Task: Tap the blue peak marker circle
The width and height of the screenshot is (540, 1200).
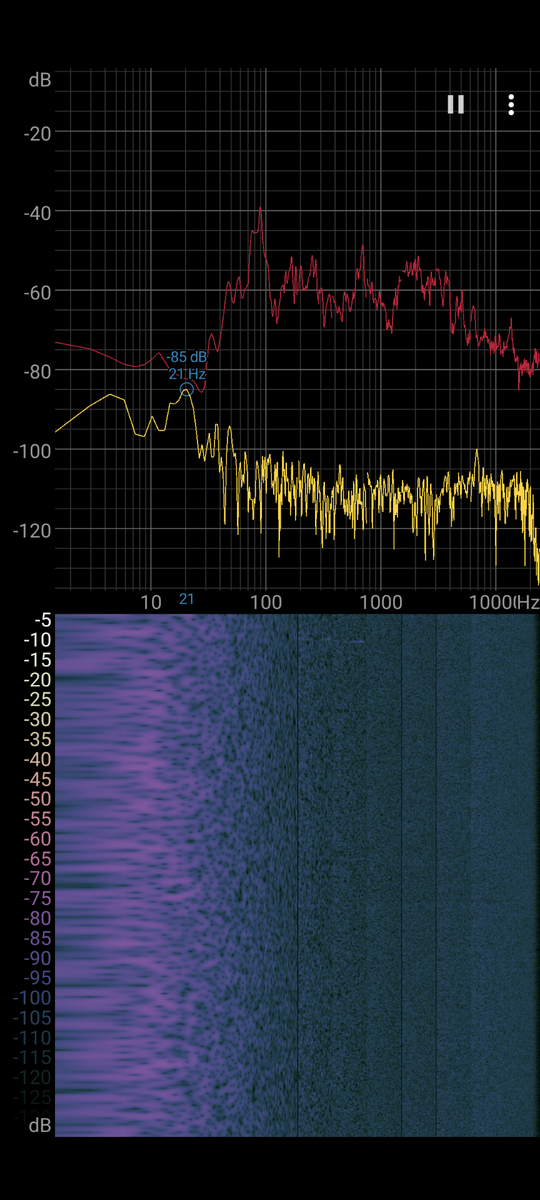Action: pos(186,390)
